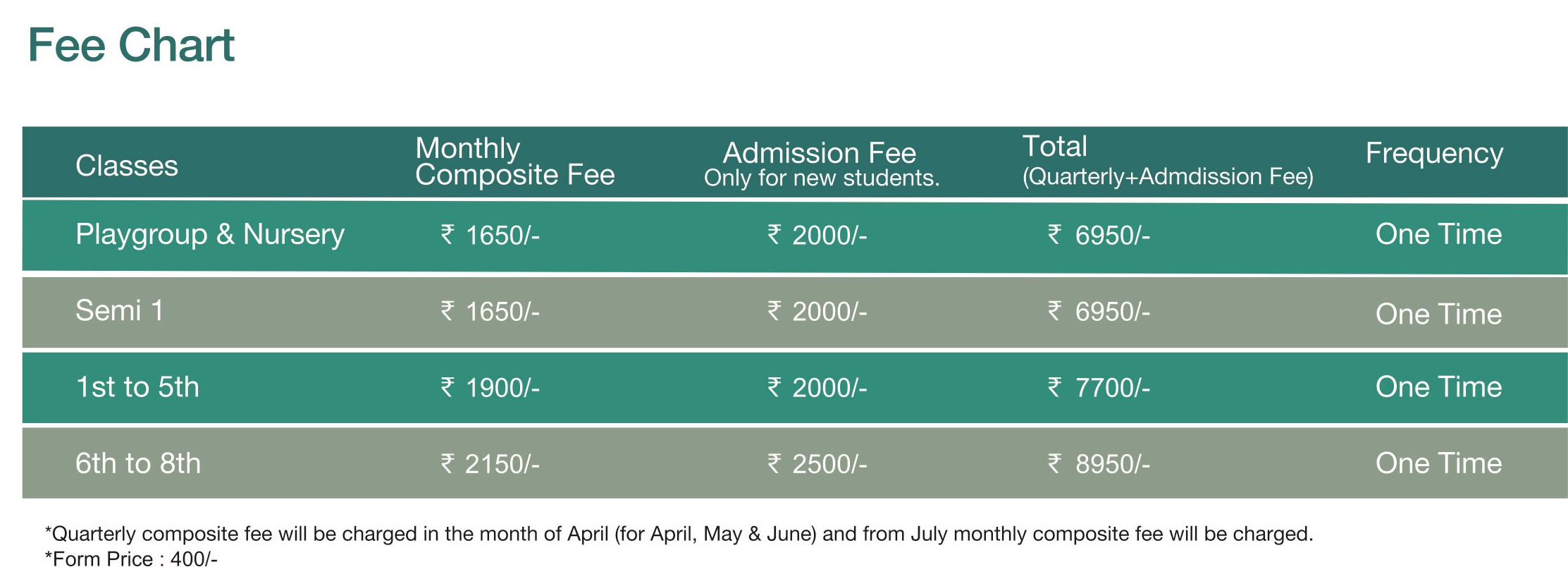The image size is (1568, 567).
Task: Select the Total column header
Action: pyautogui.click(x=1055, y=147)
